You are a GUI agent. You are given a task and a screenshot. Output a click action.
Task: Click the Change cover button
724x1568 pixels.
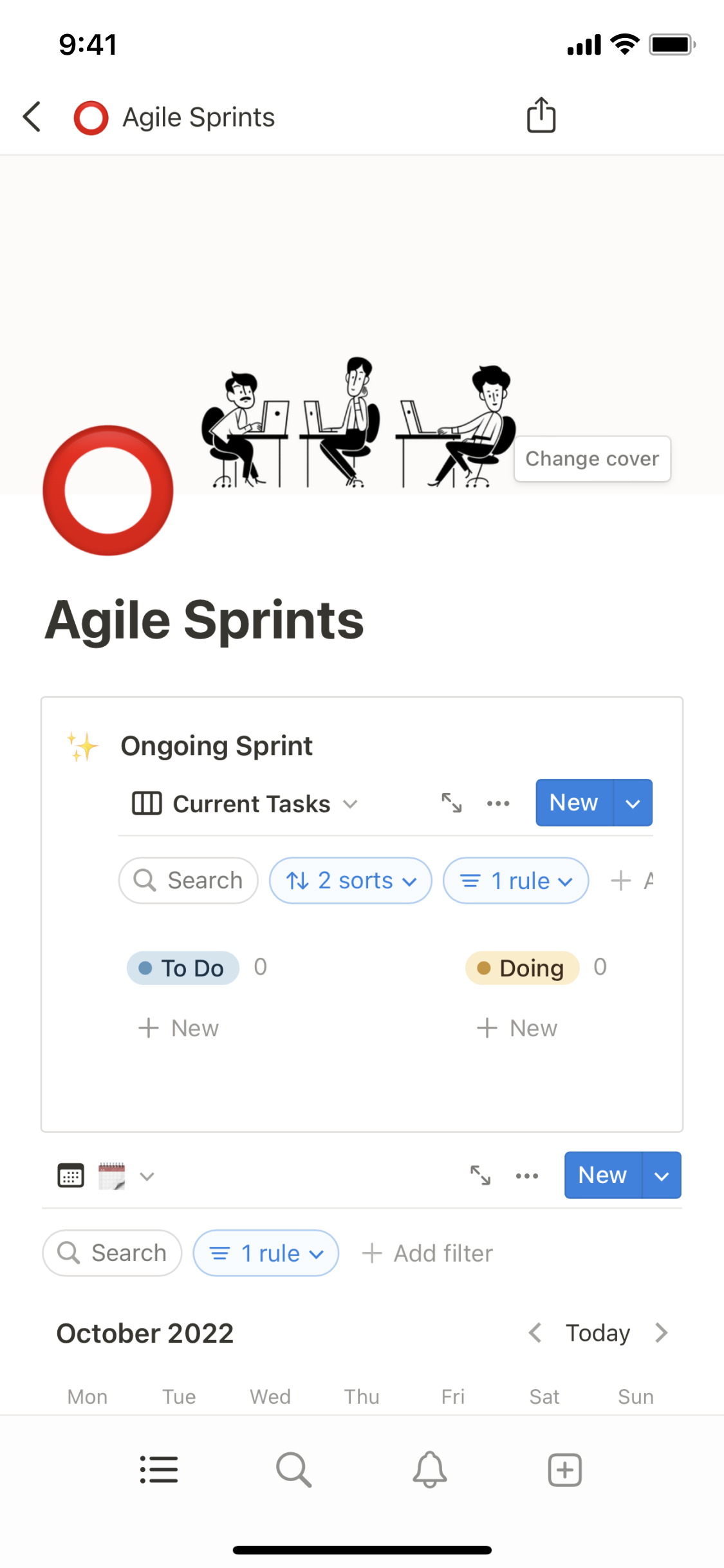tap(592, 459)
